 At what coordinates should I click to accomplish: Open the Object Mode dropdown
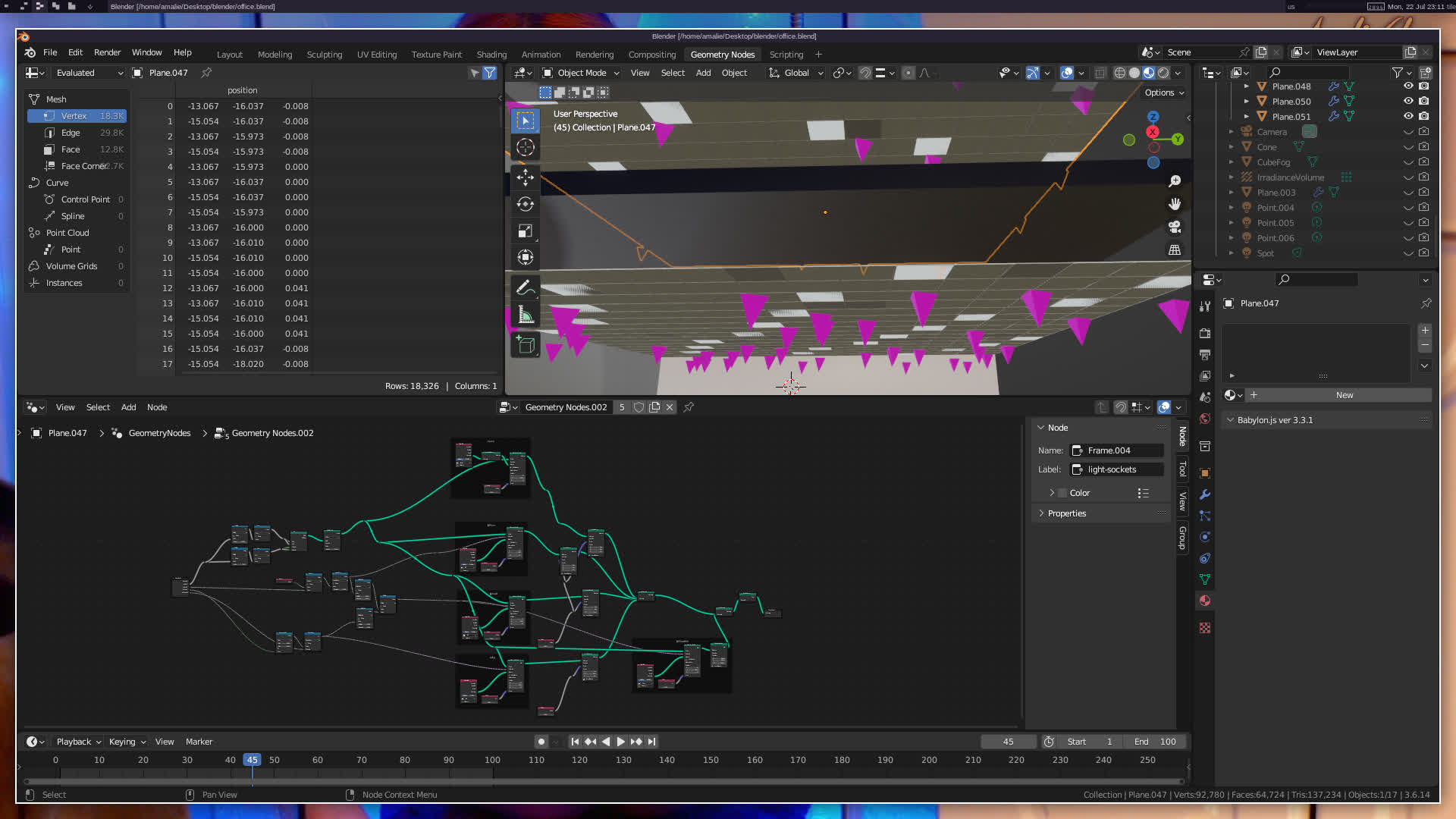point(582,73)
